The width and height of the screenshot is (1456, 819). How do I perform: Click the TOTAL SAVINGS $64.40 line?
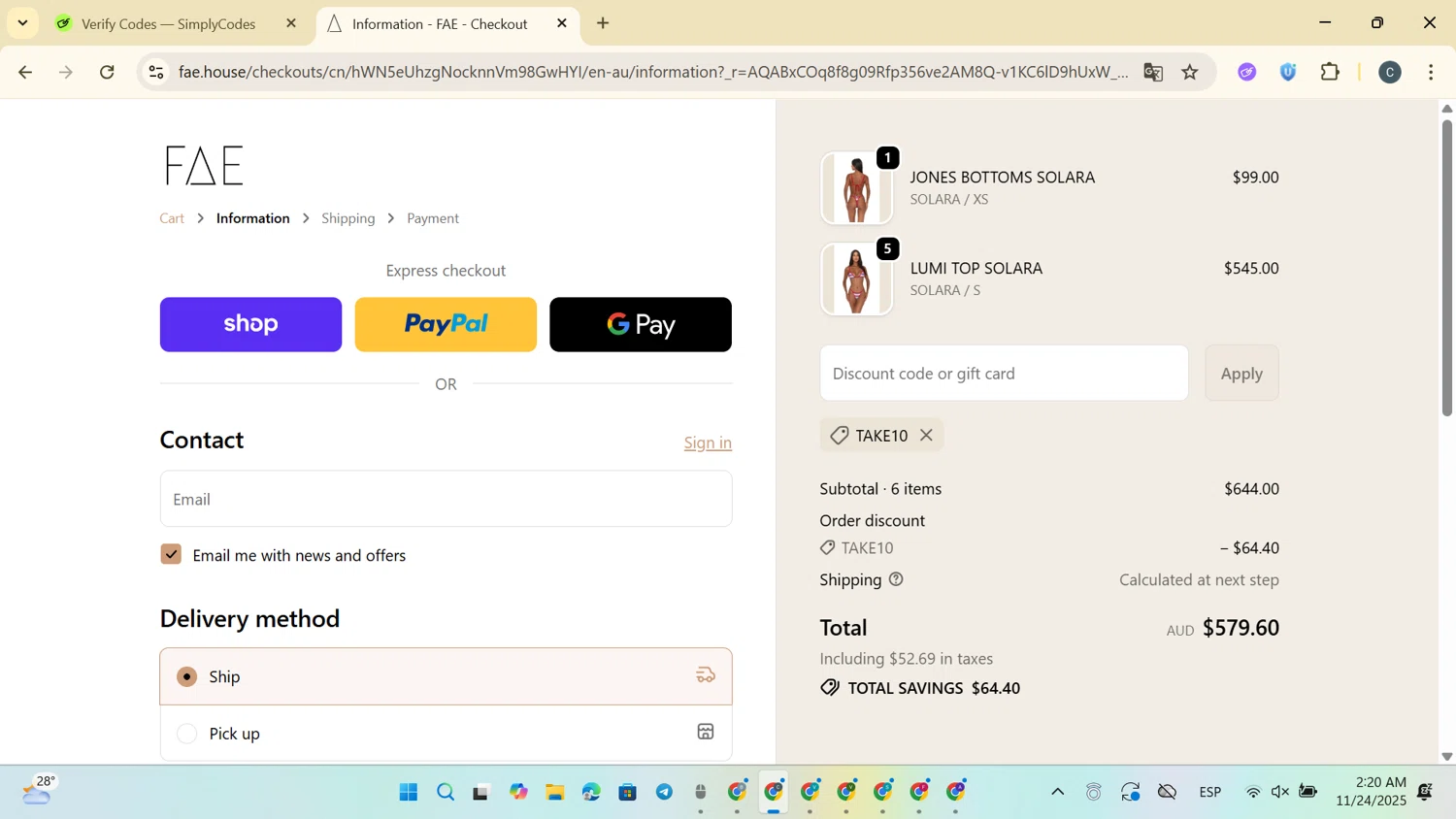coord(920,688)
